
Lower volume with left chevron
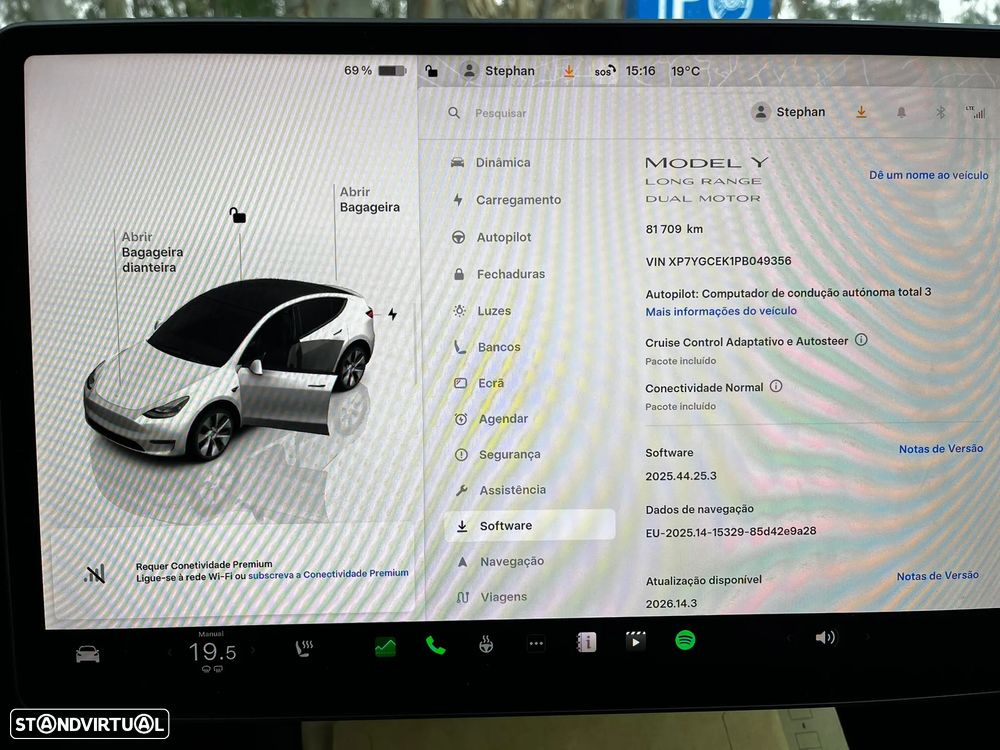pos(789,638)
